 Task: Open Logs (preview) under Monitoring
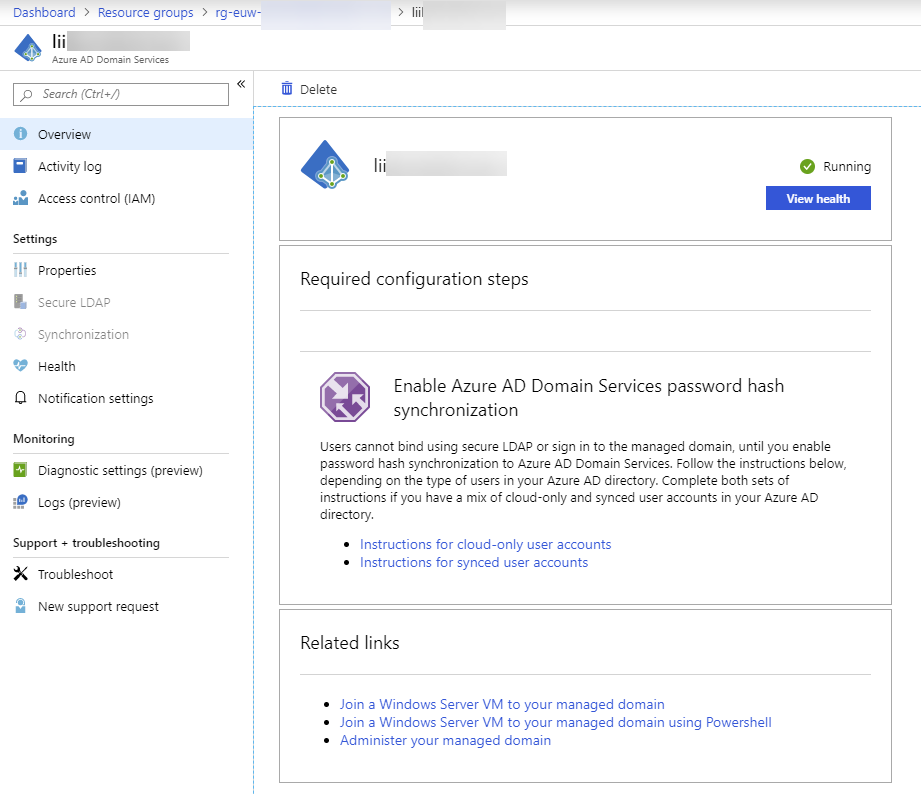tap(126, 503)
